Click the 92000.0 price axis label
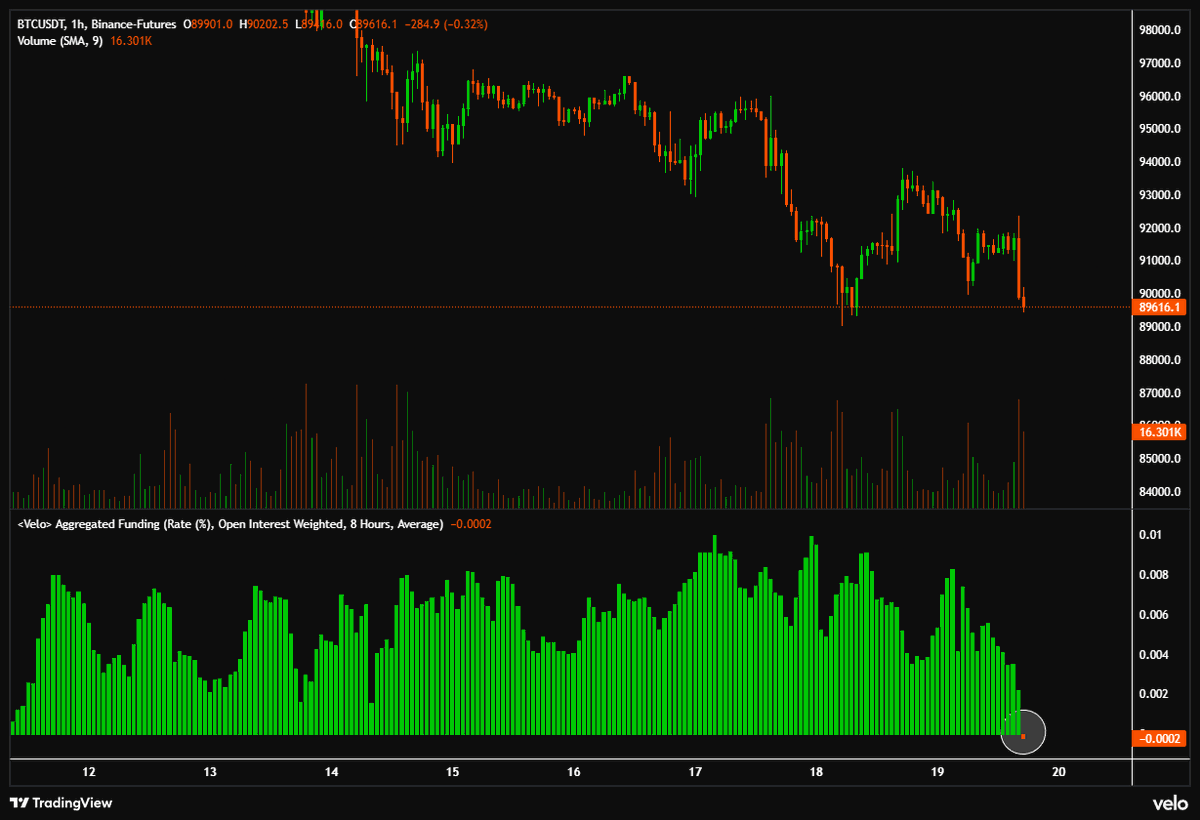 coord(1161,229)
